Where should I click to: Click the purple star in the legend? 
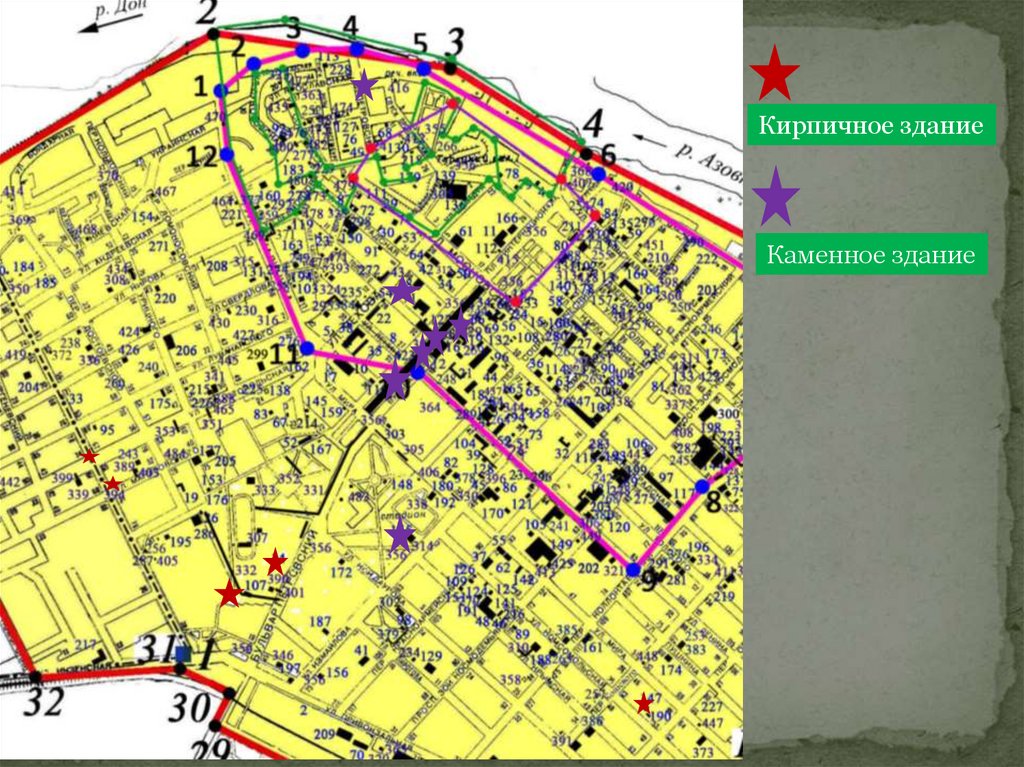[776, 196]
